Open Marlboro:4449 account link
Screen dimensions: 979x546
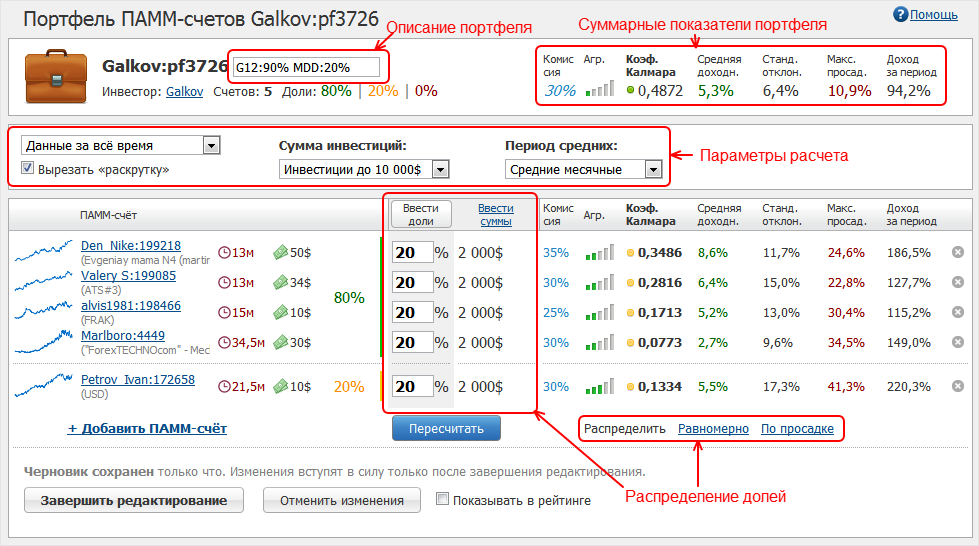click(x=123, y=335)
